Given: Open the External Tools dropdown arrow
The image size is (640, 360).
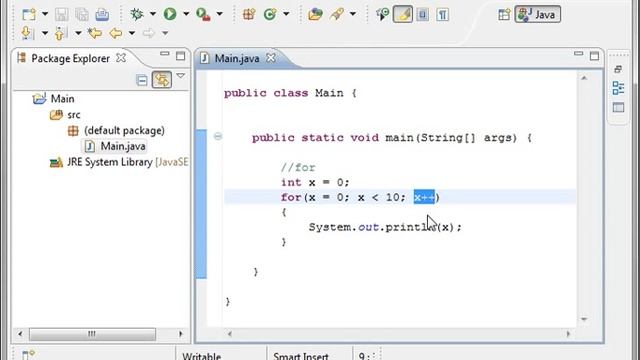Looking at the screenshot, I should (x=219, y=14).
